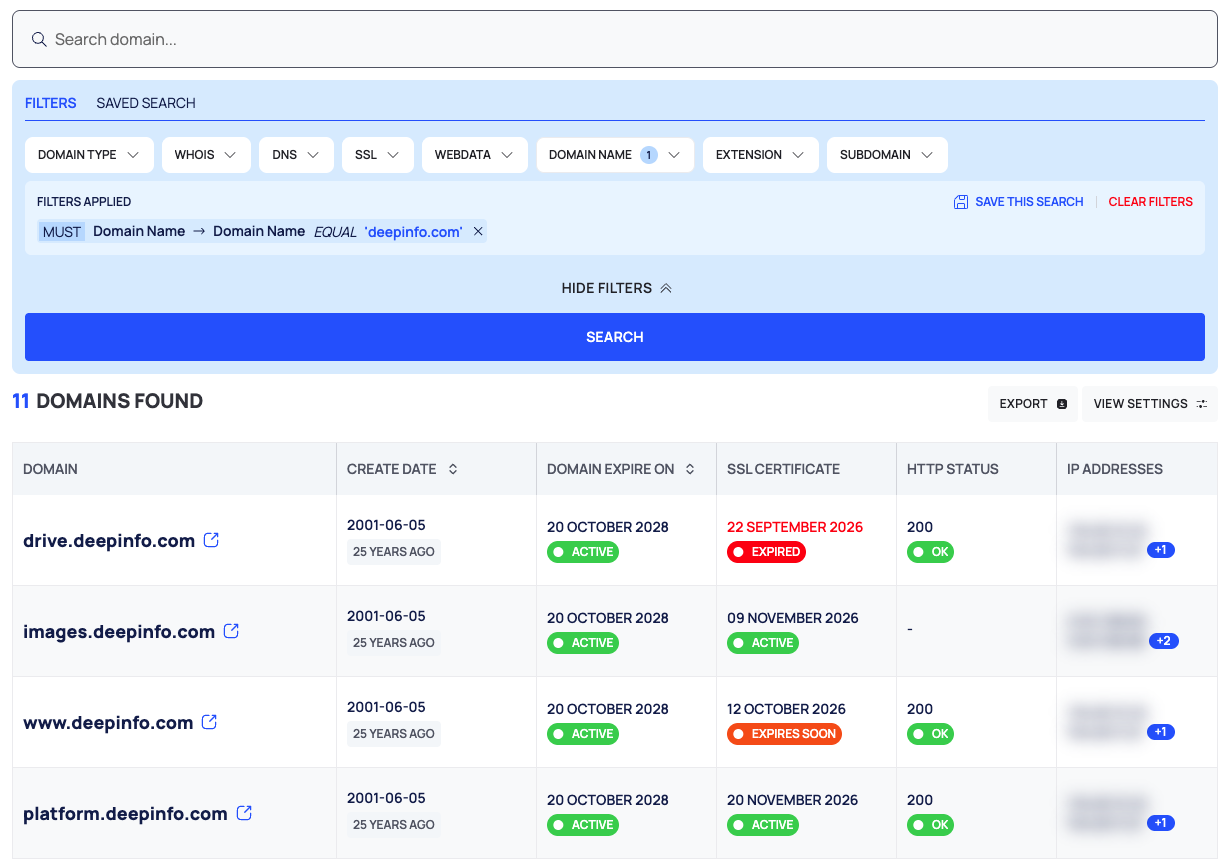Click the download icon in EXPORT
Image resolution: width=1230 pixels, height=859 pixels.
pyautogui.click(x=1062, y=404)
